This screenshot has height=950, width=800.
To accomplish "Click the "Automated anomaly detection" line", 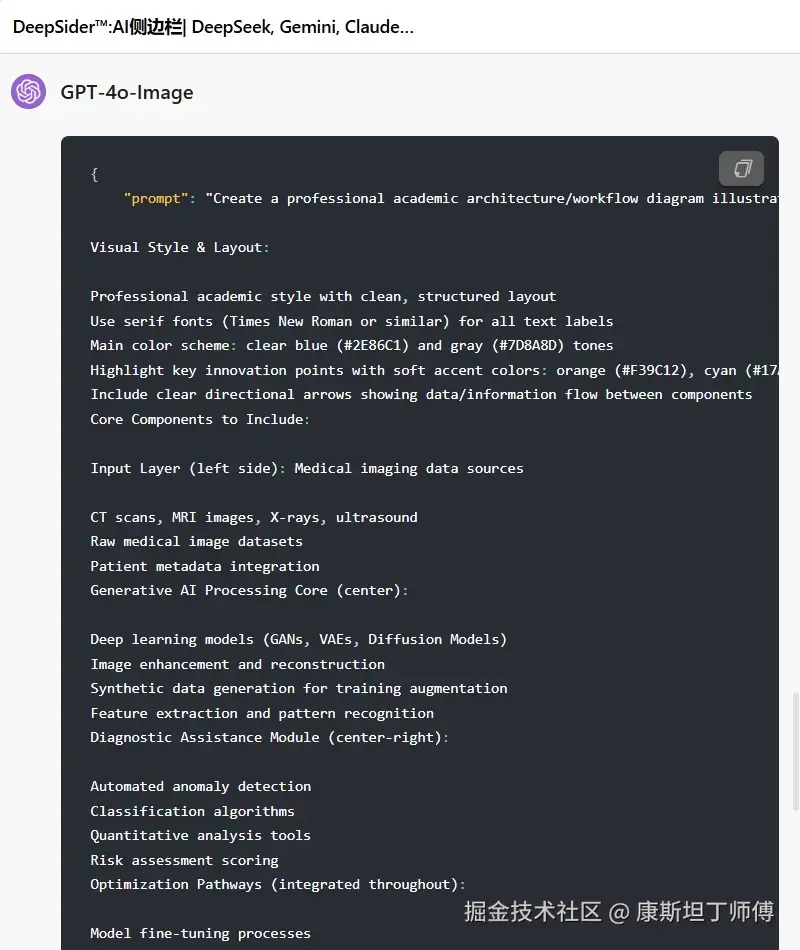I will [200, 786].
